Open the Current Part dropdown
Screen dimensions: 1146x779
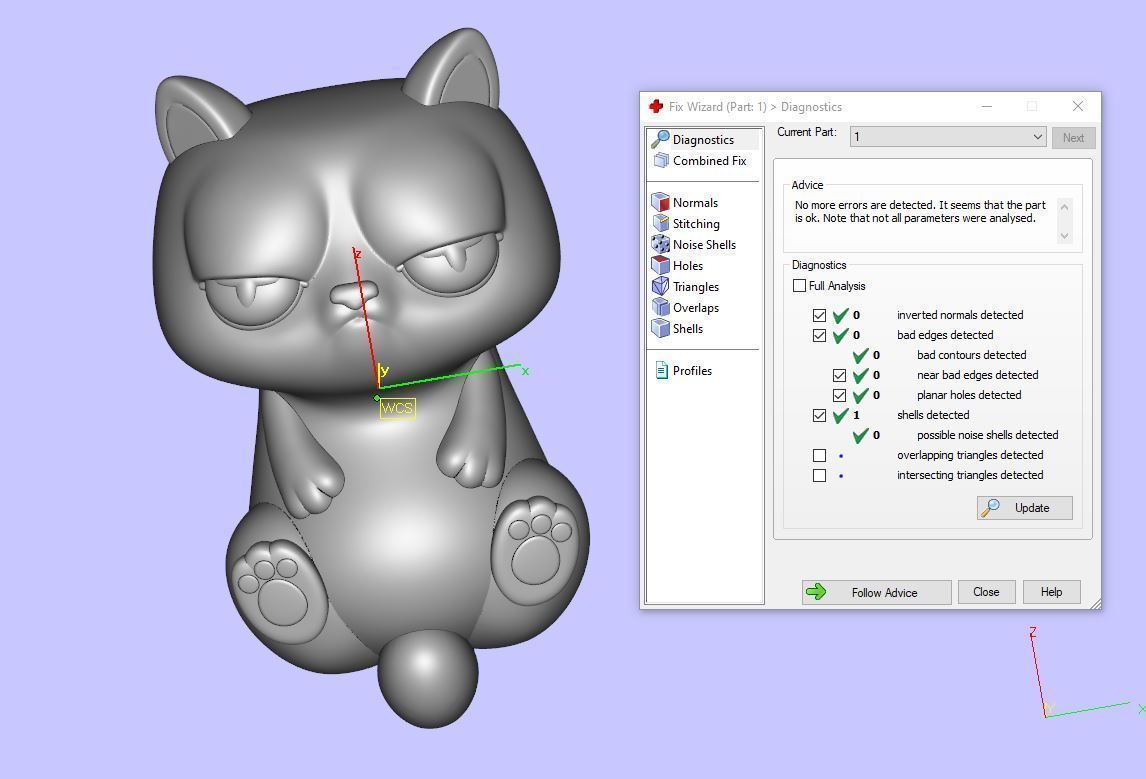948,137
